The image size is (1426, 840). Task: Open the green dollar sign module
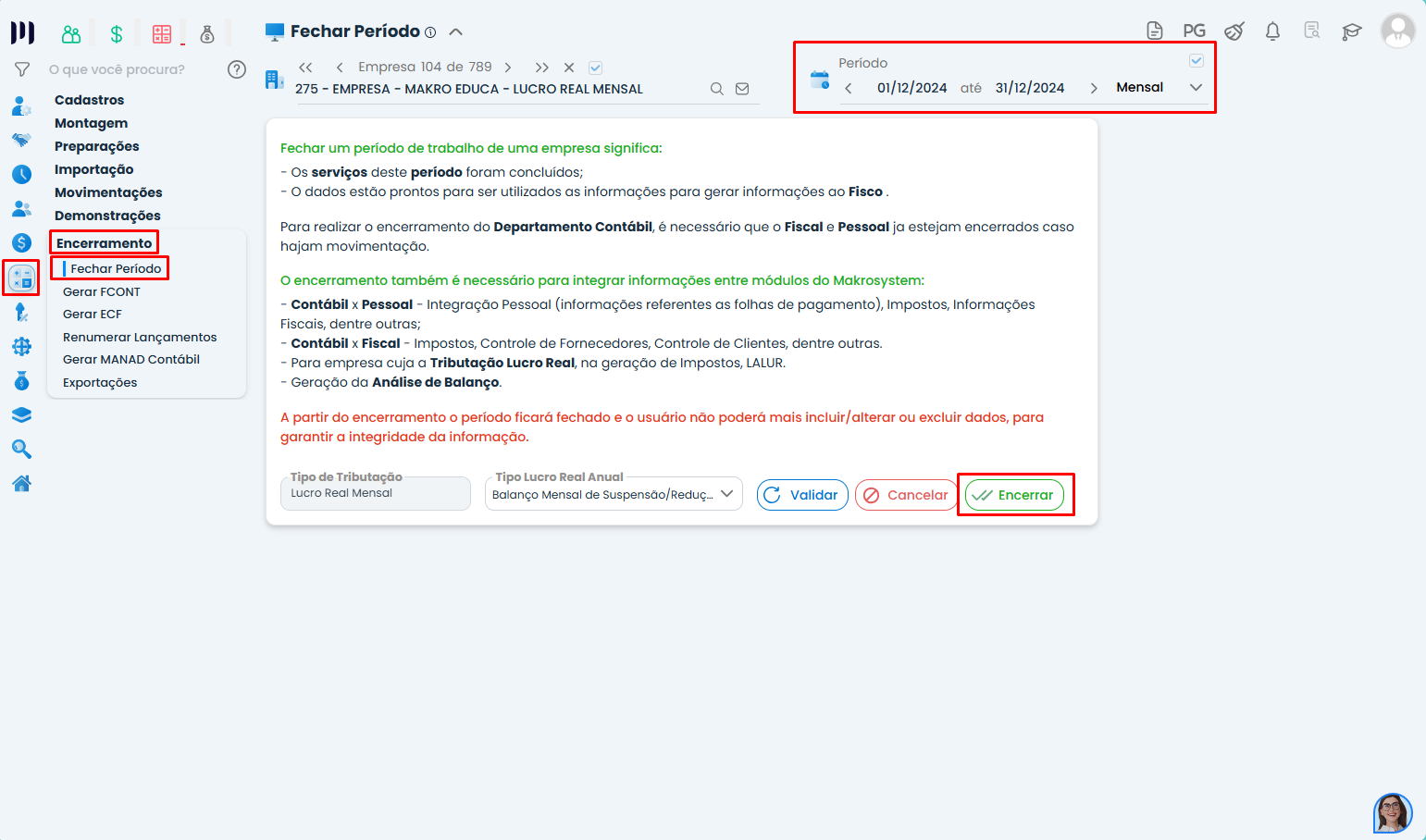pos(117,34)
